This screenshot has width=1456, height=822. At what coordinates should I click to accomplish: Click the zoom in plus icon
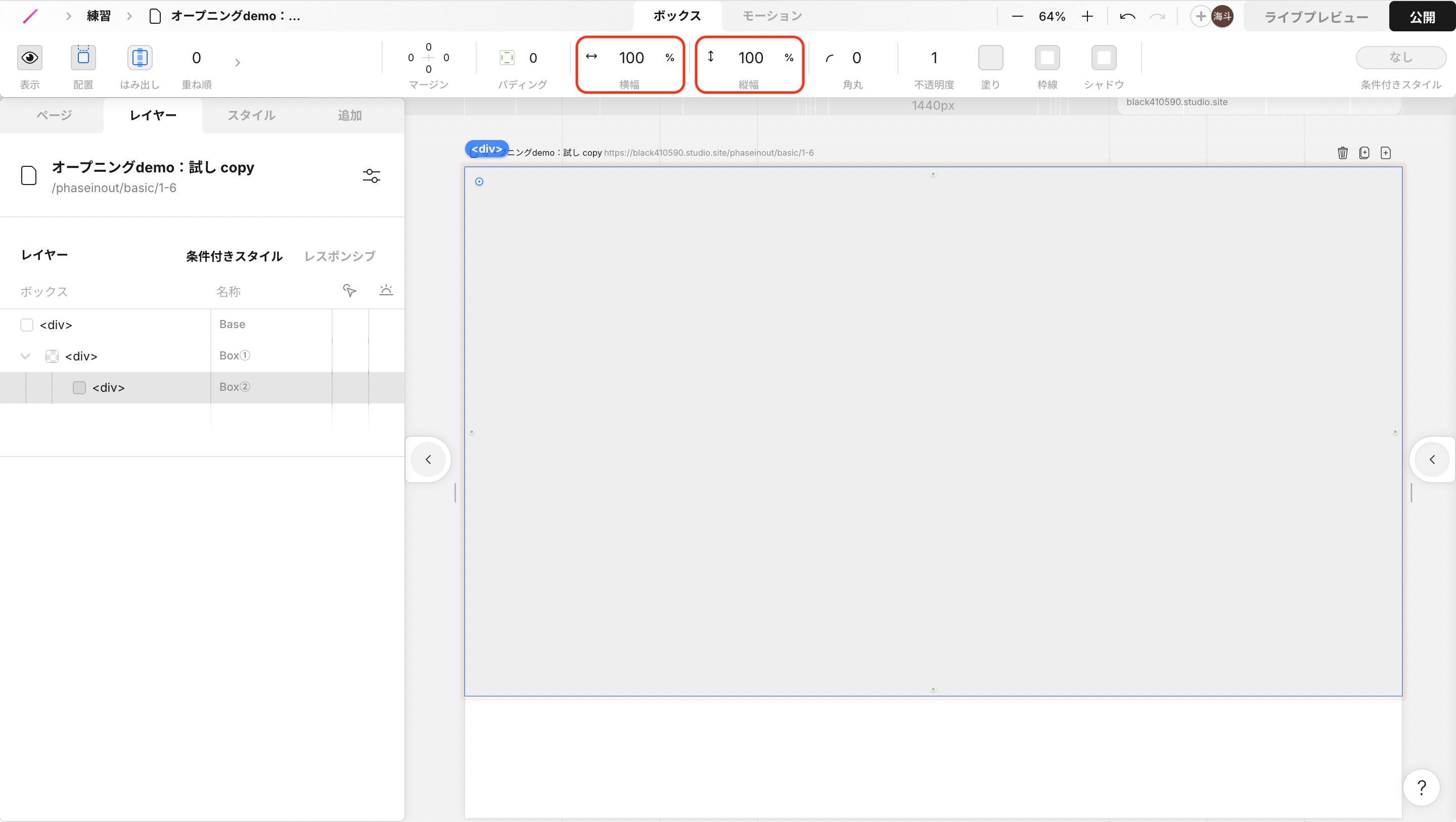pos(1087,16)
